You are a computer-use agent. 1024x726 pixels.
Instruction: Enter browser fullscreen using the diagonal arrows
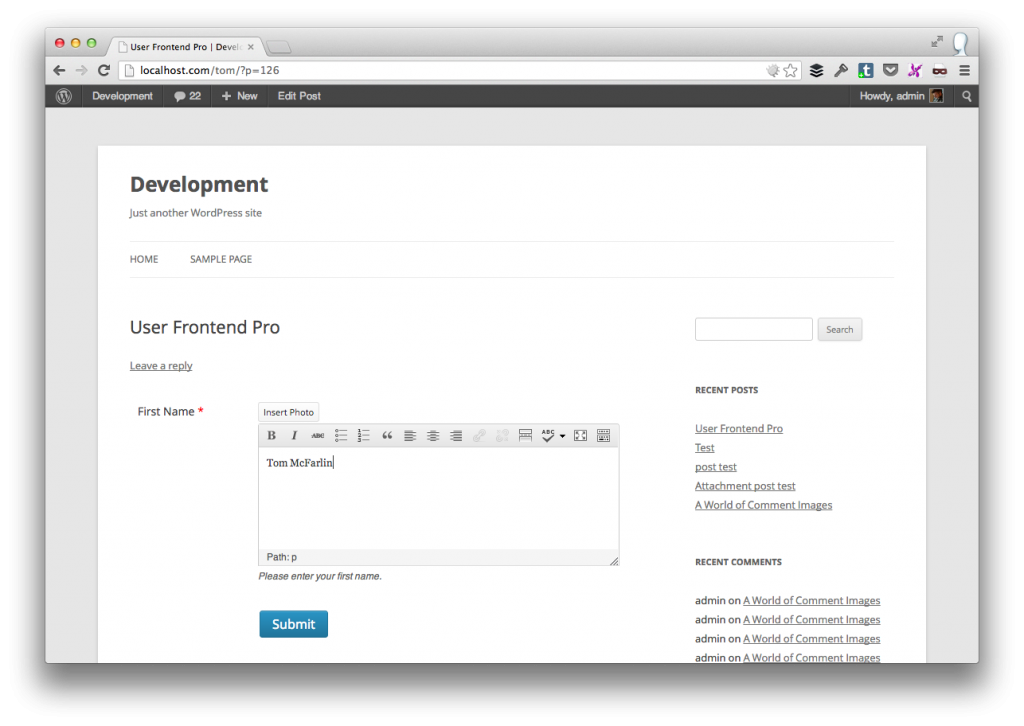point(937,42)
